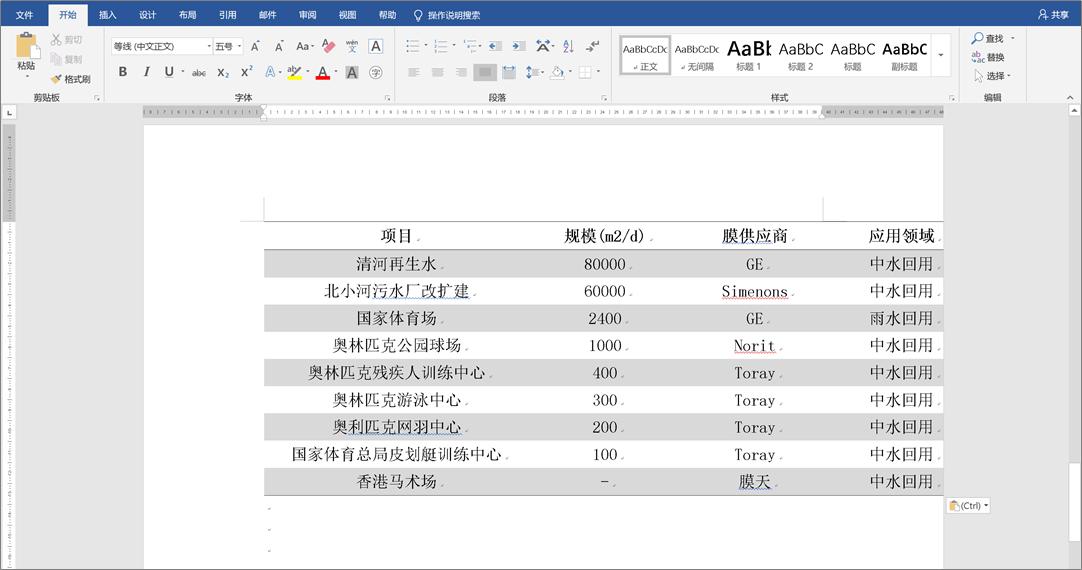
Task: Decrease paragraph indent
Action: (495, 46)
